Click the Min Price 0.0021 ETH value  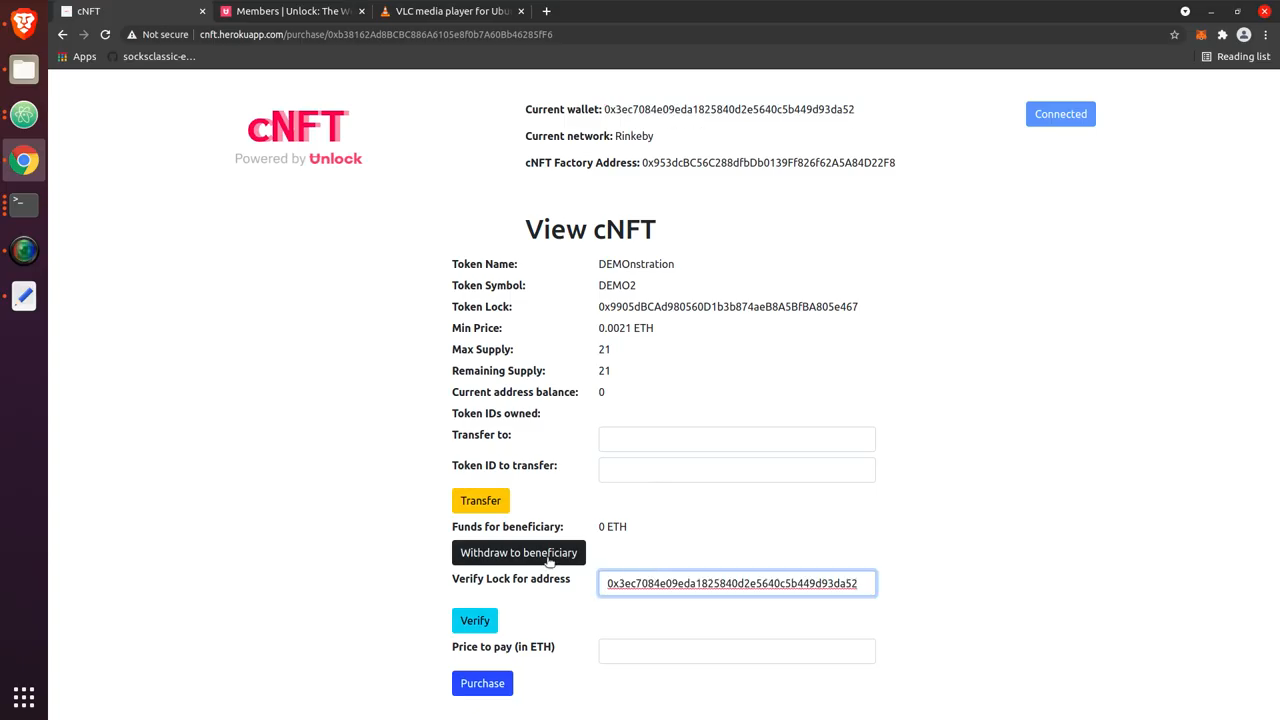pos(626,328)
